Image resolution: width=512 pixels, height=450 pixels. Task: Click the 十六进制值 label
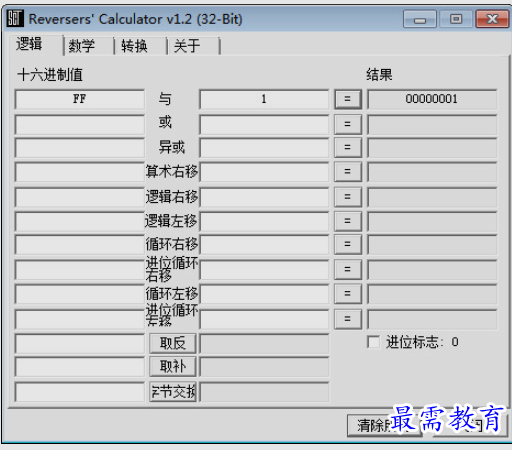click(x=50, y=75)
